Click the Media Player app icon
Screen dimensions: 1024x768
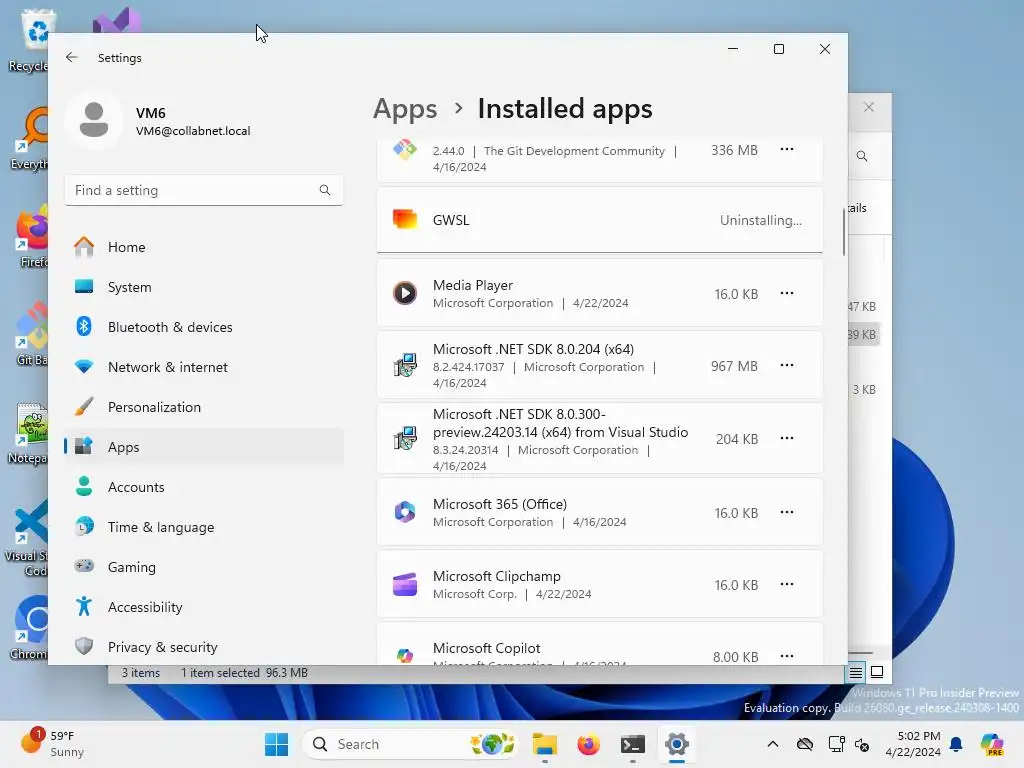coord(405,293)
